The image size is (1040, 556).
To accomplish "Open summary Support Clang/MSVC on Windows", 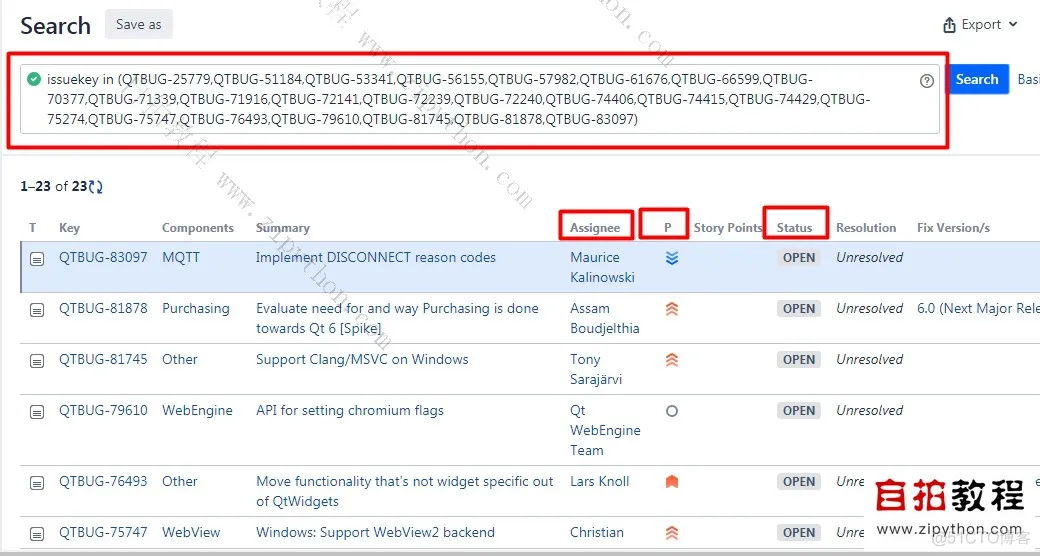I will point(362,360).
